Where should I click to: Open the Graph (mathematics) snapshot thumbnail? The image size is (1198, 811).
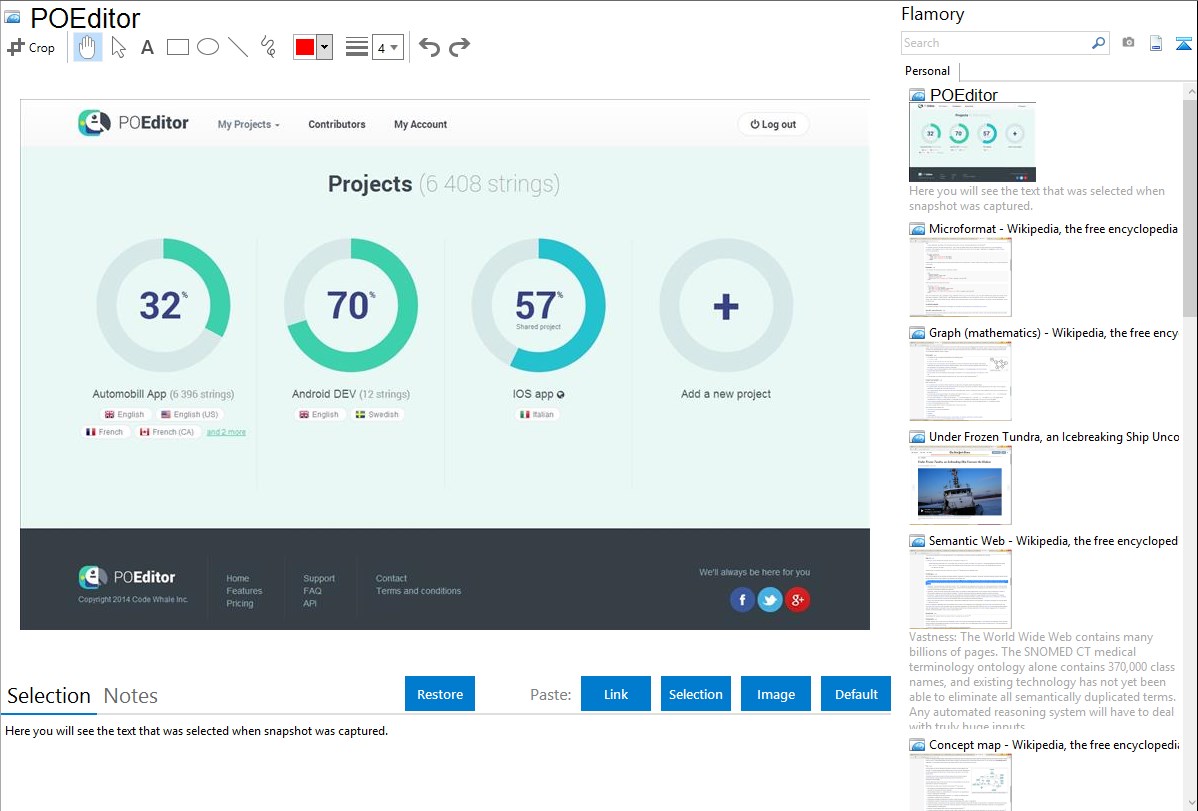tap(960, 381)
